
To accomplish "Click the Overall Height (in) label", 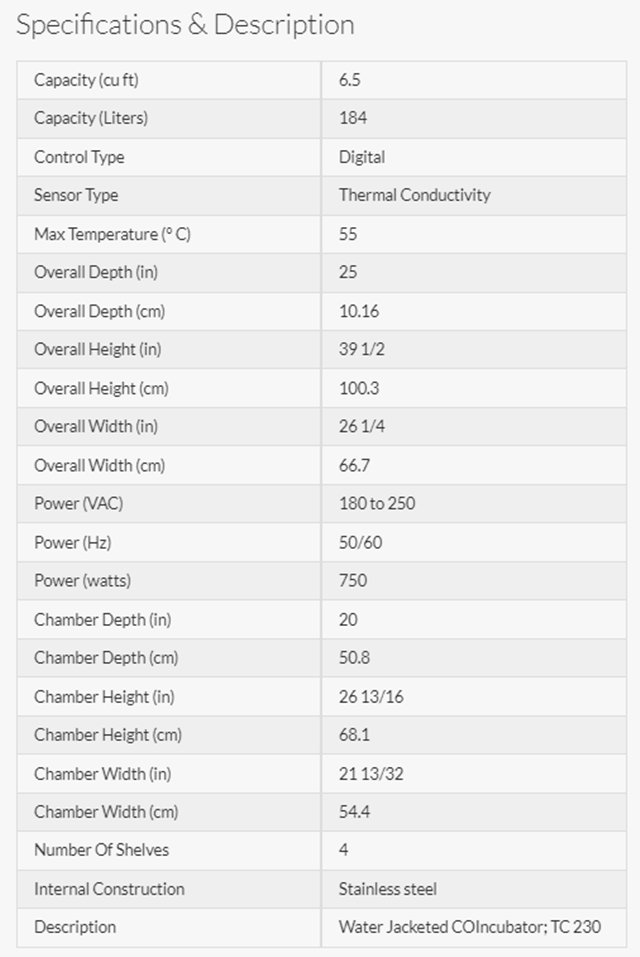I will coord(97,349).
